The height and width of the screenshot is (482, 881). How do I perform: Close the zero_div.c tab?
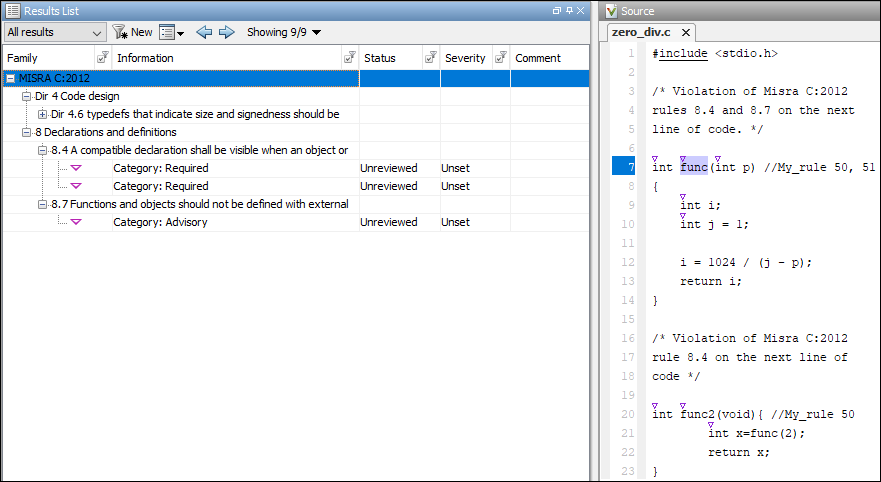(686, 32)
